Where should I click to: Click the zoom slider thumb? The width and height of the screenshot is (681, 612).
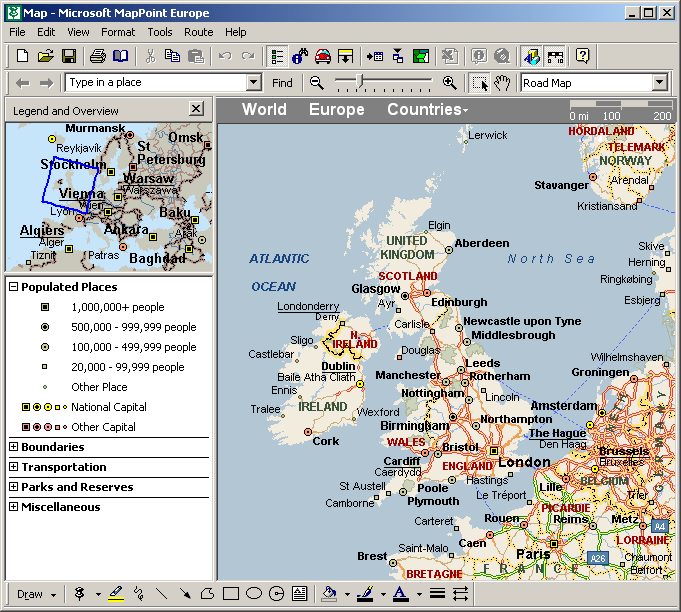[x=359, y=81]
